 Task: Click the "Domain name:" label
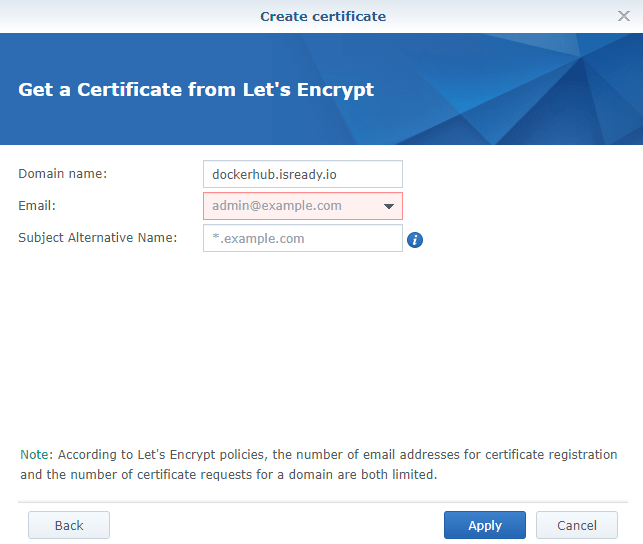pos(63,173)
